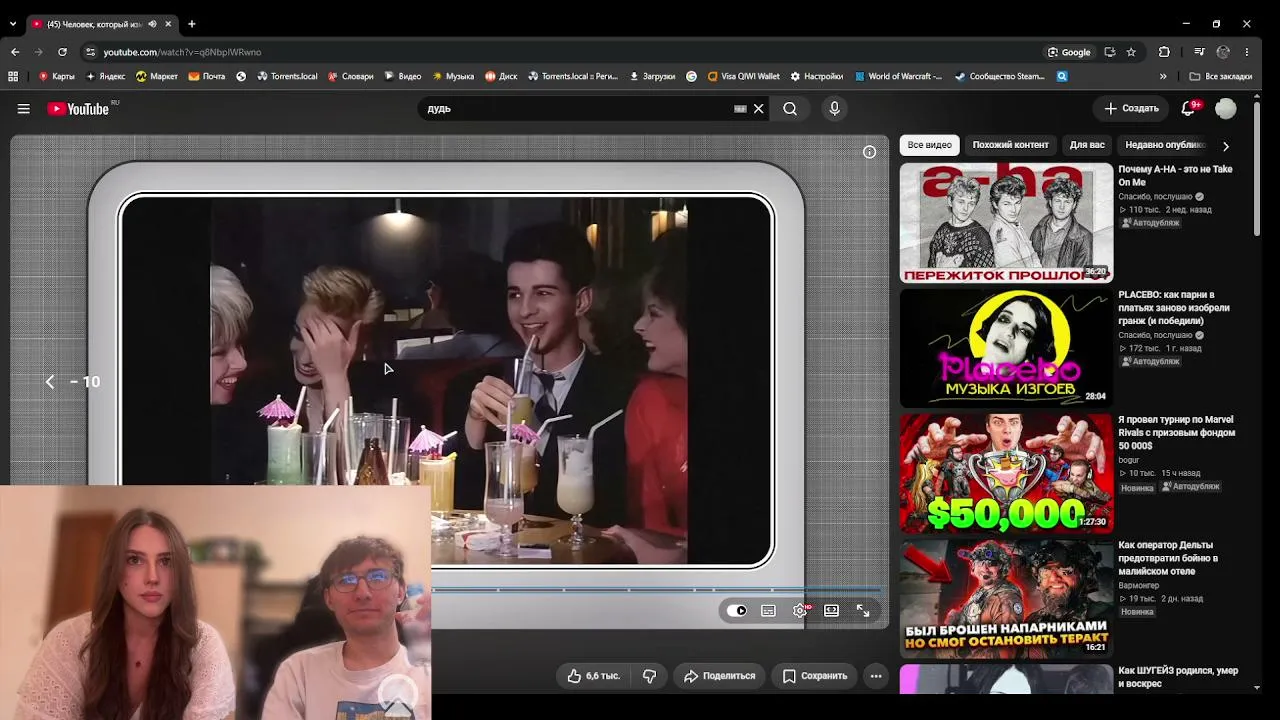
Task: Close the current YouTube tab
Action: click(168, 24)
